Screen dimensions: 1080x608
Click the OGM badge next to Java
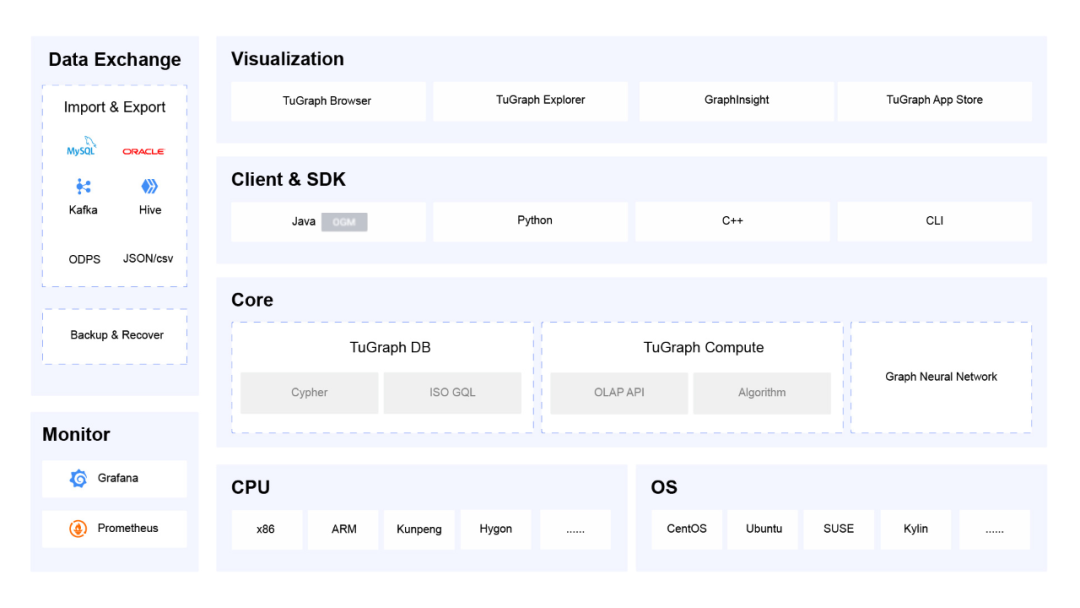click(344, 222)
